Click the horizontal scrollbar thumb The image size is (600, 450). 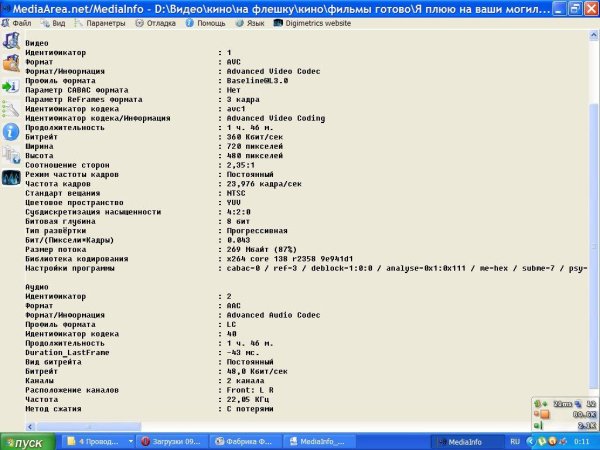[x=88, y=426]
